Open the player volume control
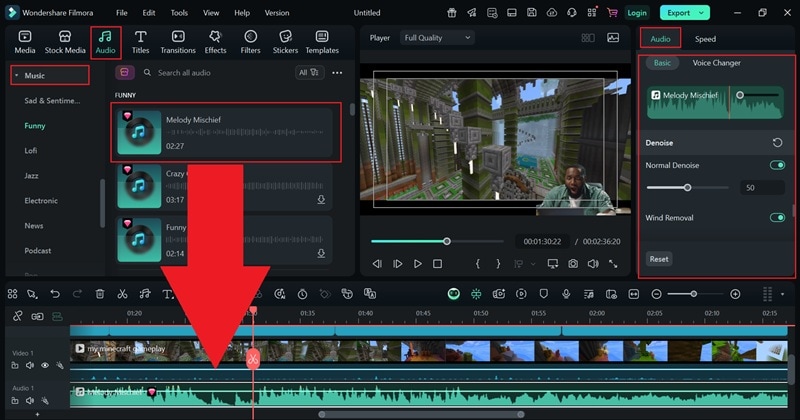Screen dimensions: 800x420 [593, 264]
